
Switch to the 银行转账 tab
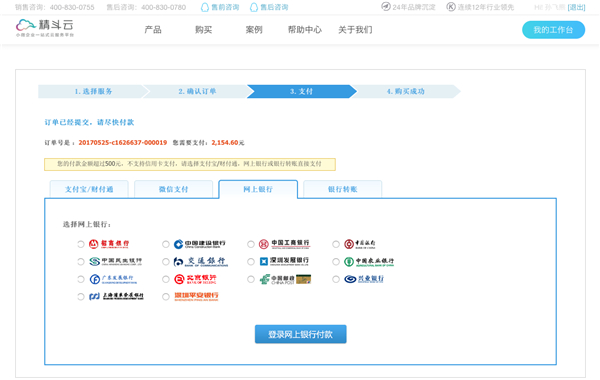click(342, 189)
